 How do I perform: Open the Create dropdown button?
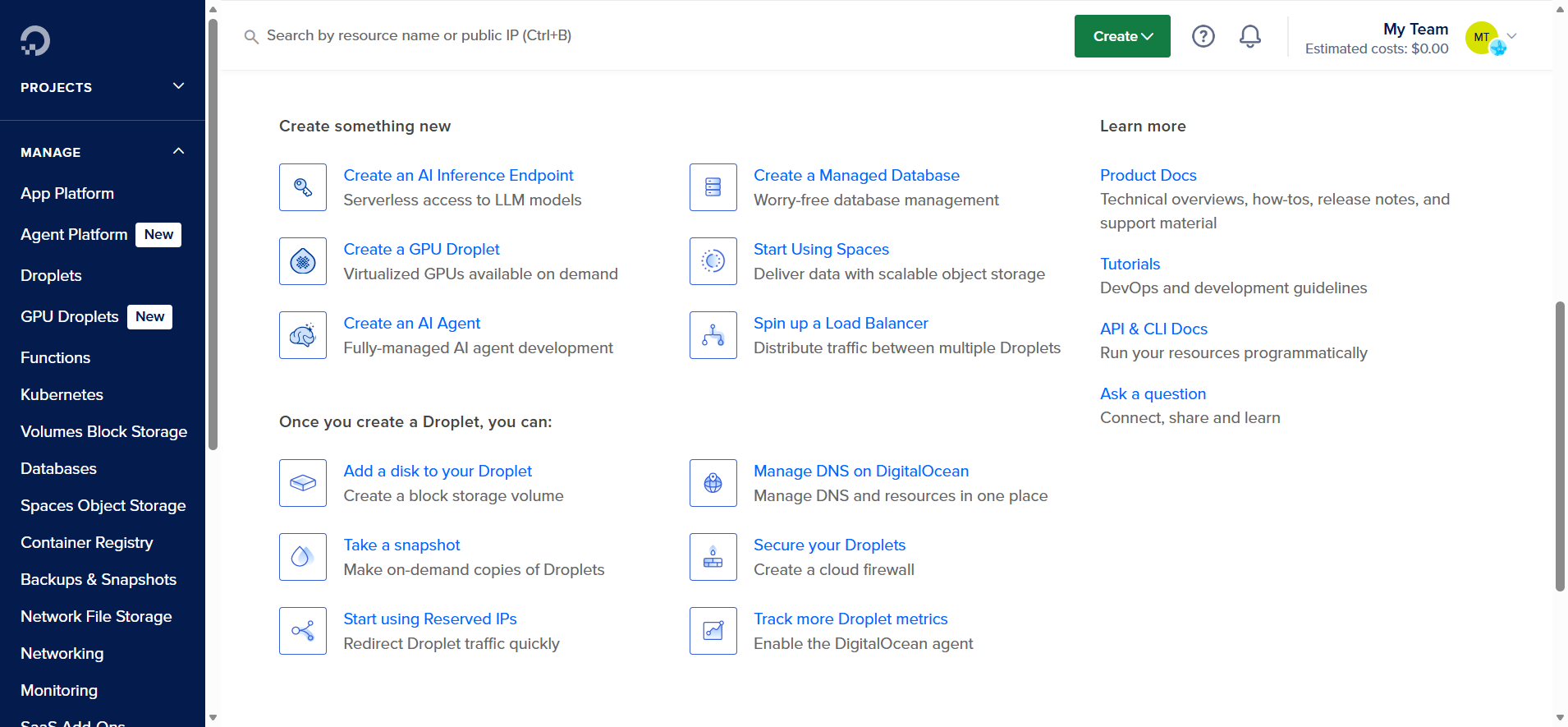1122,36
